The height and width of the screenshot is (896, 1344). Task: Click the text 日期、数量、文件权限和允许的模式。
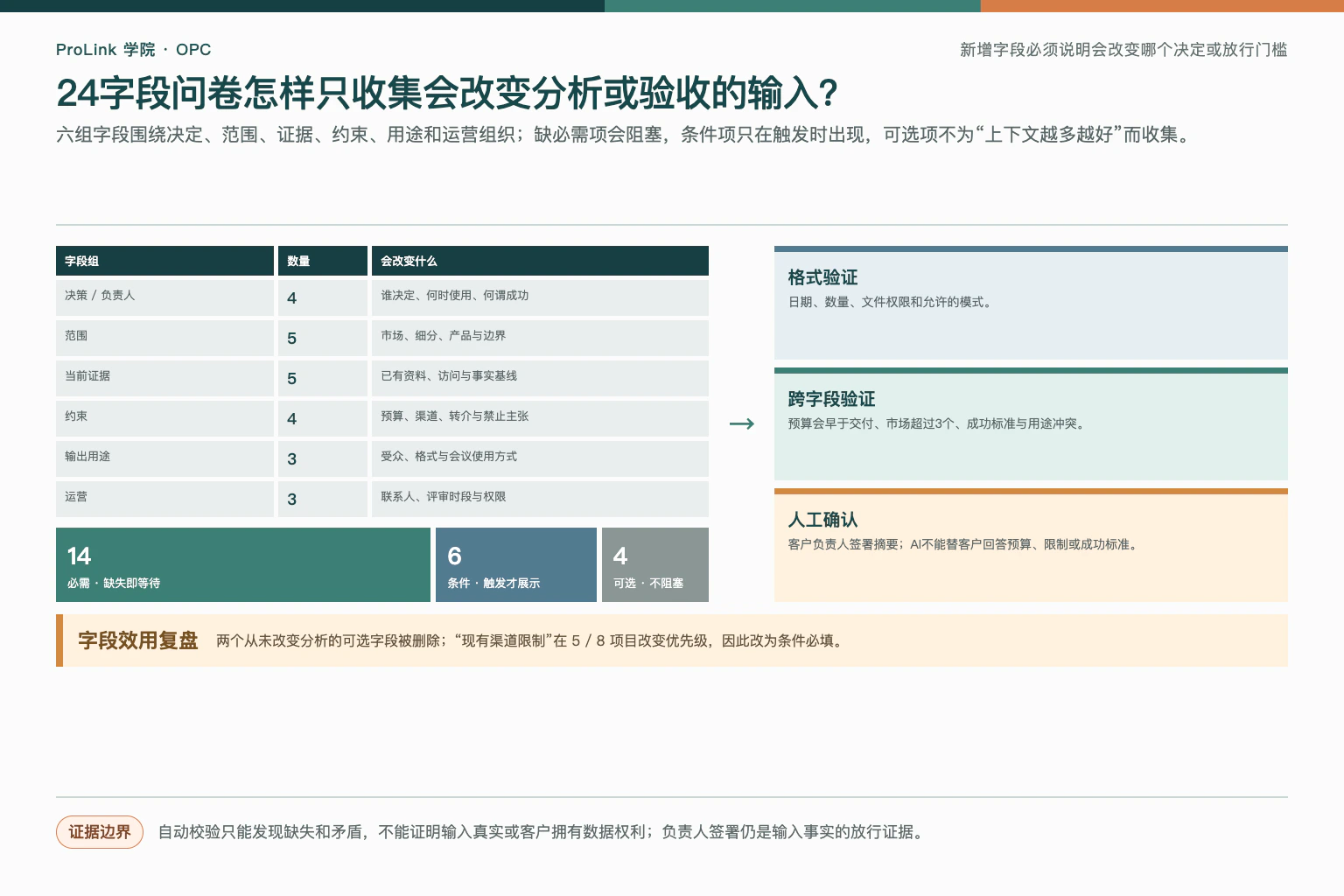point(892,302)
